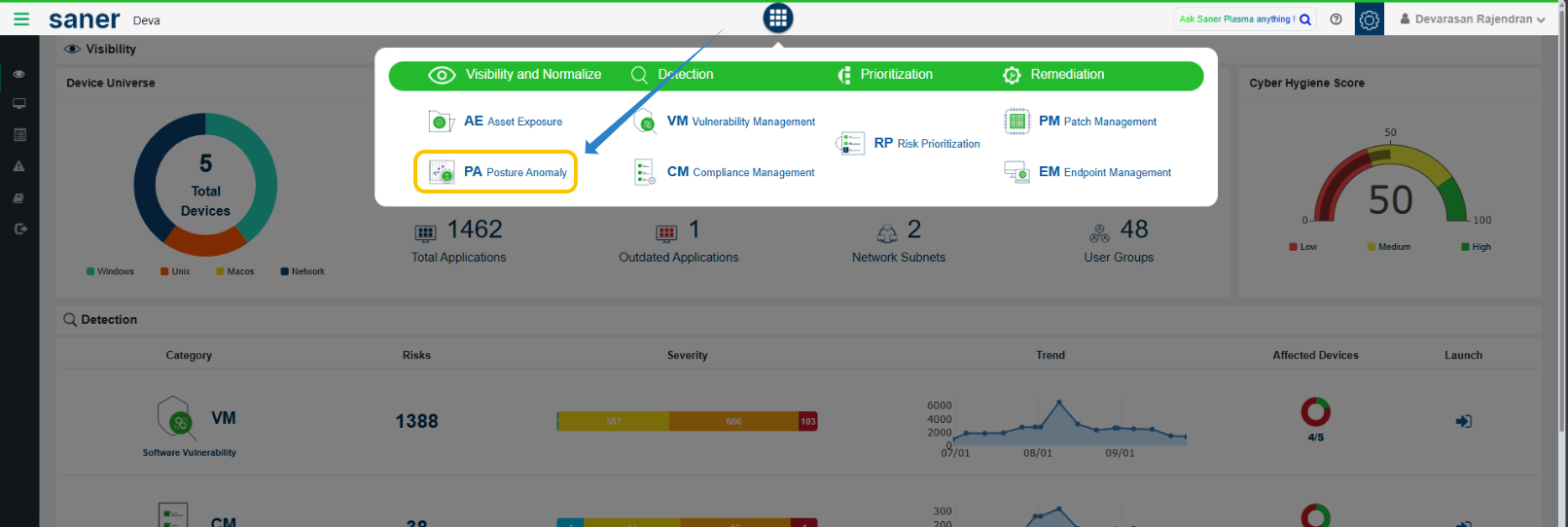Viewport: 1568px width, 527px height.
Task: Toggle Macos legend in Device Universe chart
Action: (x=234, y=271)
